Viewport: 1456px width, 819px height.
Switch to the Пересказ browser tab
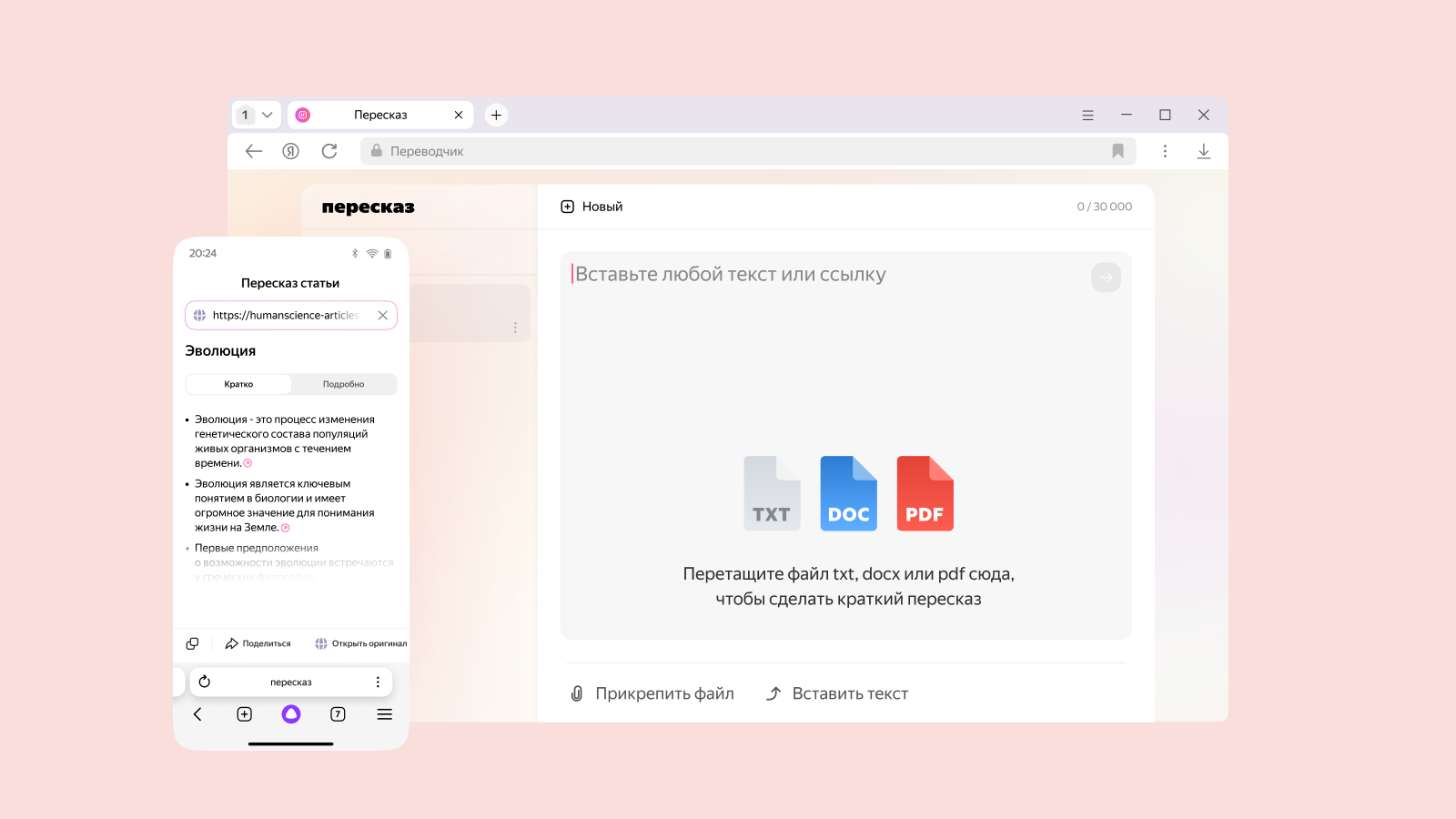tap(380, 115)
